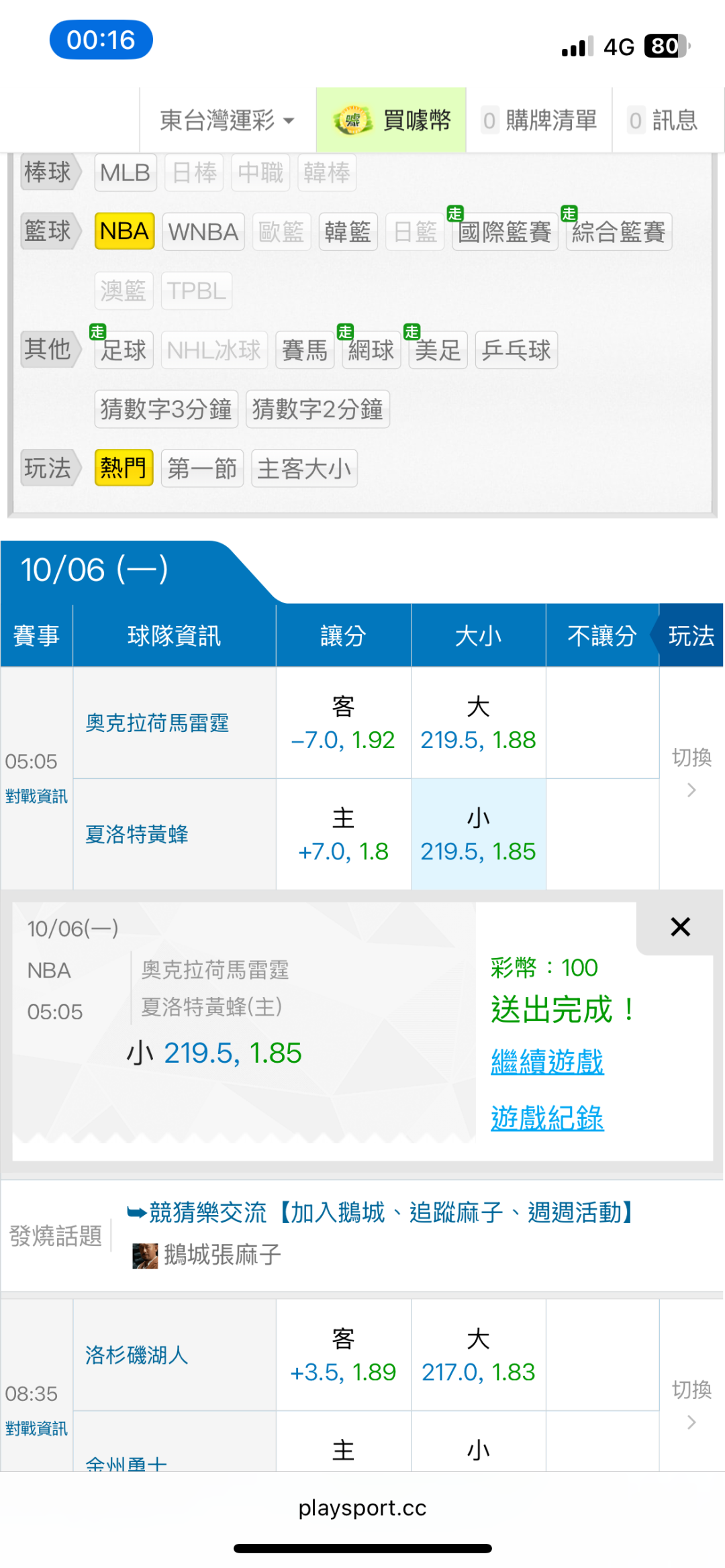Tap the 00:16 status bar time pill
This screenshot has width=725, height=1568.
coord(101,40)
